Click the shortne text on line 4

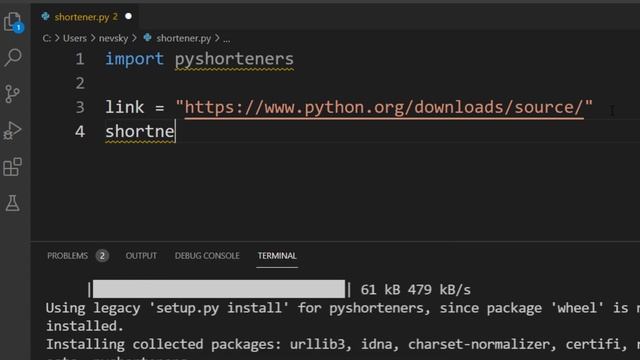(140, 131)
